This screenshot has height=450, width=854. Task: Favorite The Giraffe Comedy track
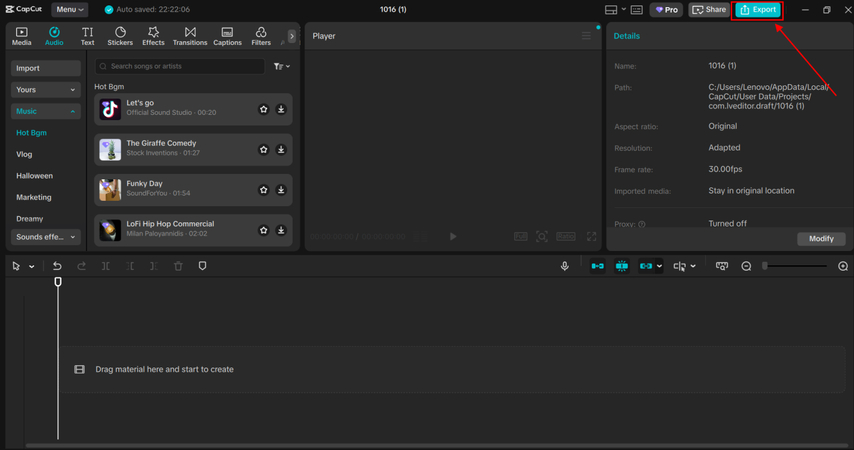coord(264,149)
